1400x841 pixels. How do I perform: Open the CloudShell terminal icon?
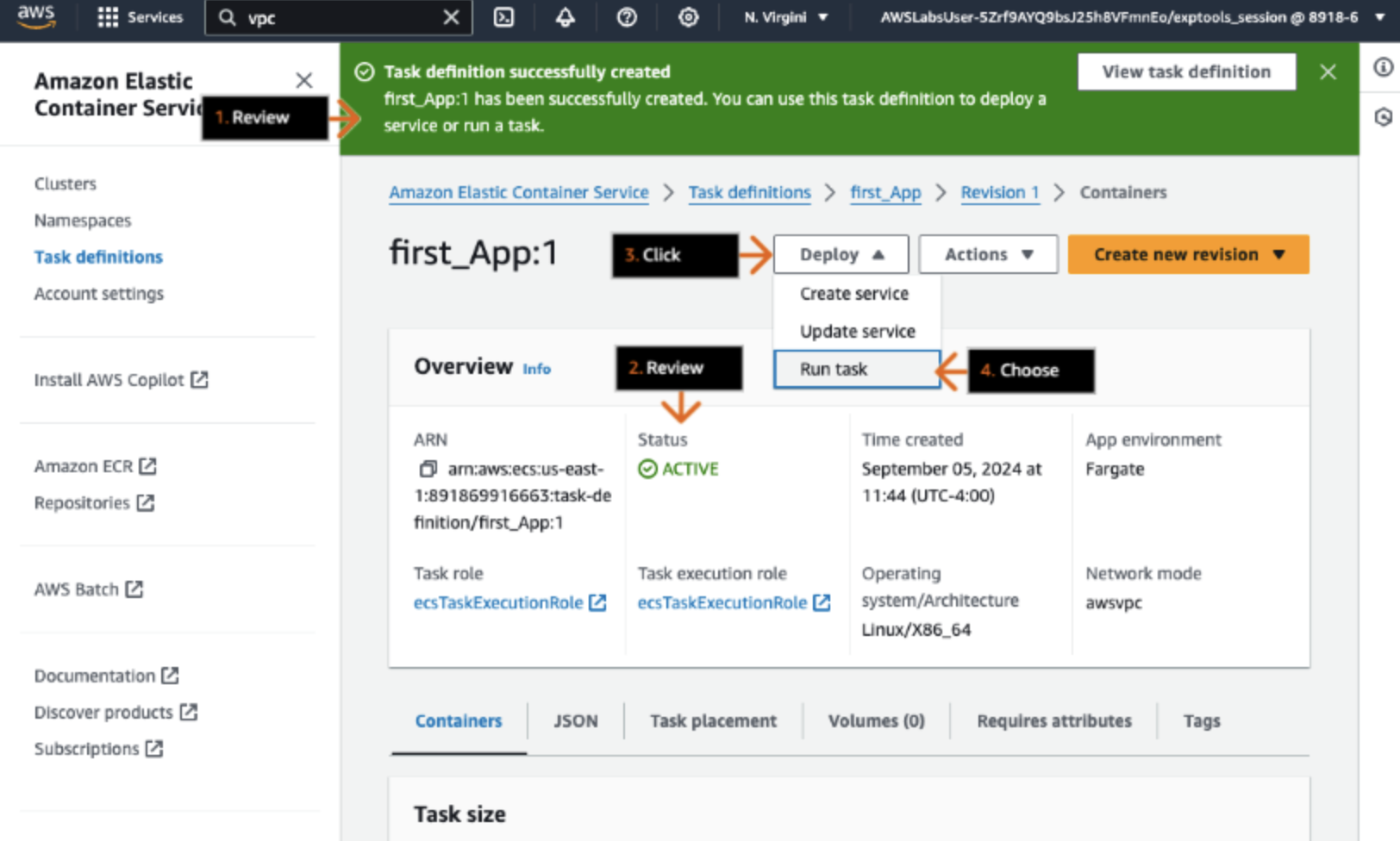click(x=503, y=17)
